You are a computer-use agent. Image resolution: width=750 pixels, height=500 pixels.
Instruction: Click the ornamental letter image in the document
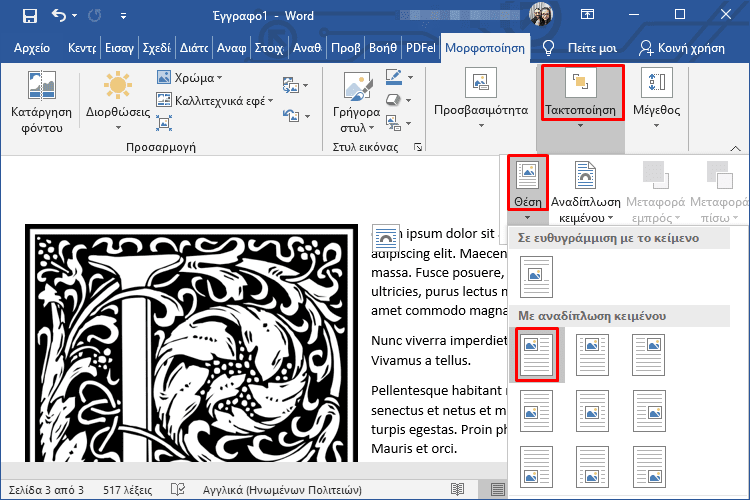pyautogui.click(x=191, y=343)
